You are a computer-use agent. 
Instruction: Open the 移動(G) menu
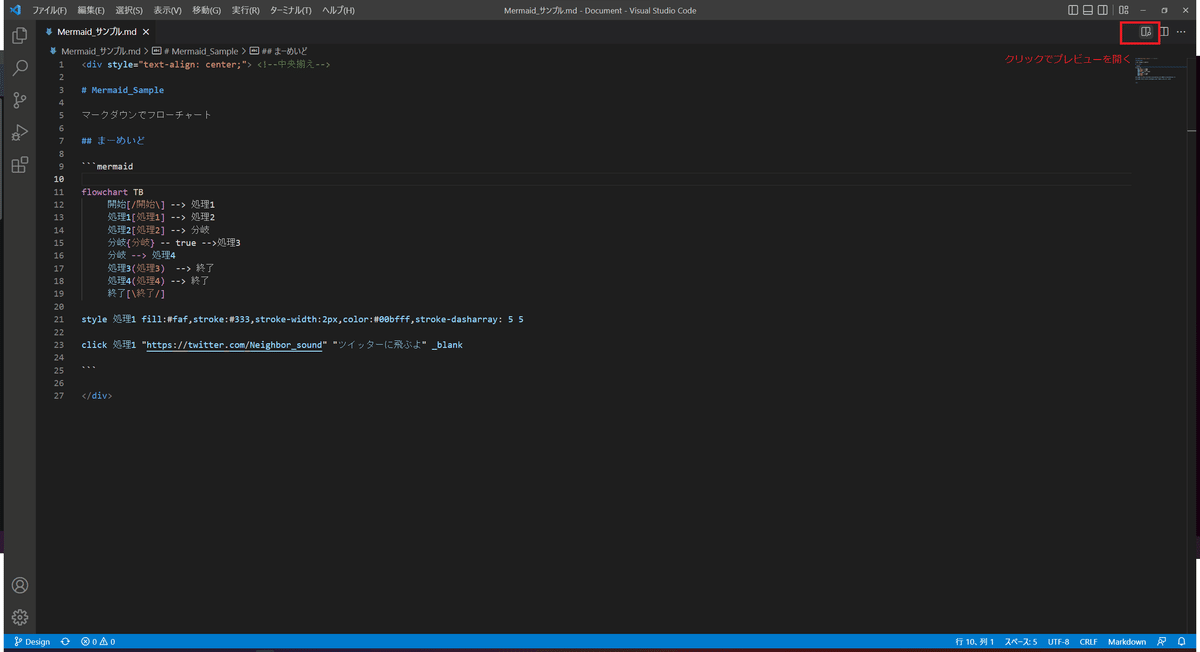(207, 10)
